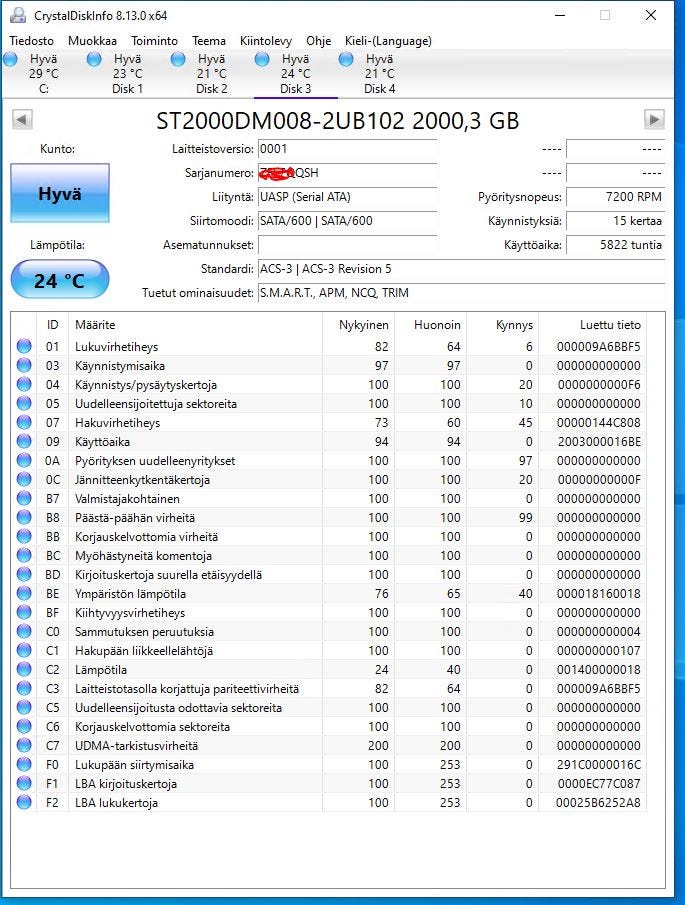The image size is (685, 905).
Task: Click status icon for C7 UDMA-tarkistusvirheitä
Action: [x=24, y=746]
